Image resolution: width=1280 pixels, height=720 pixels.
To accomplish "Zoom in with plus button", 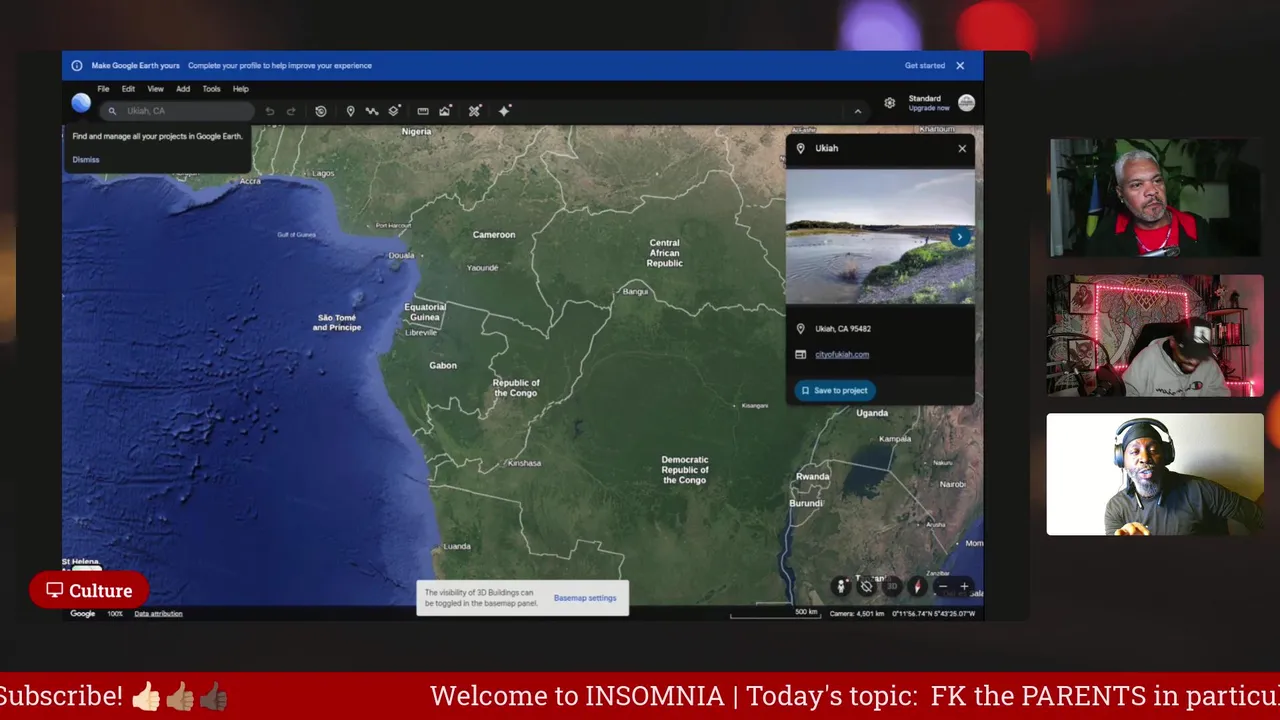I will coord(964,586).
